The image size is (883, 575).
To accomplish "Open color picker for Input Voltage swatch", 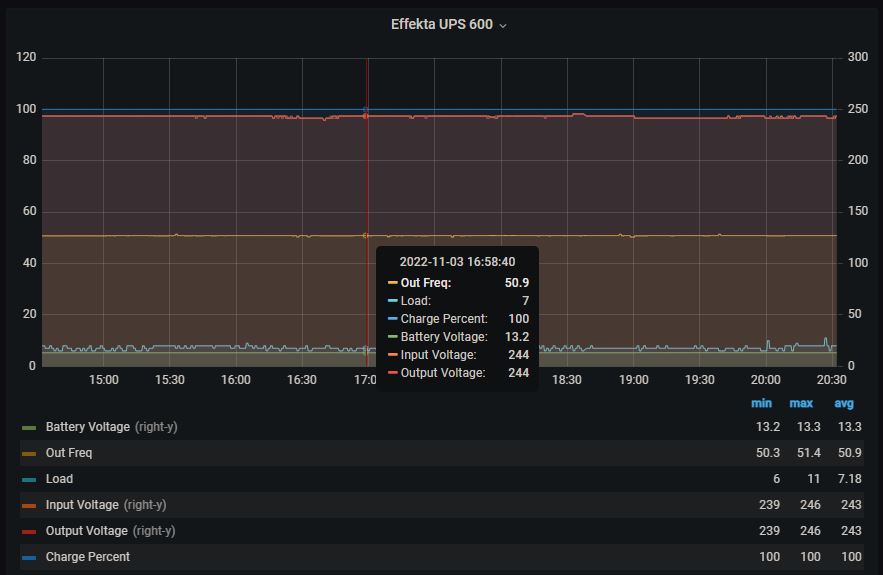I will 29,506.
